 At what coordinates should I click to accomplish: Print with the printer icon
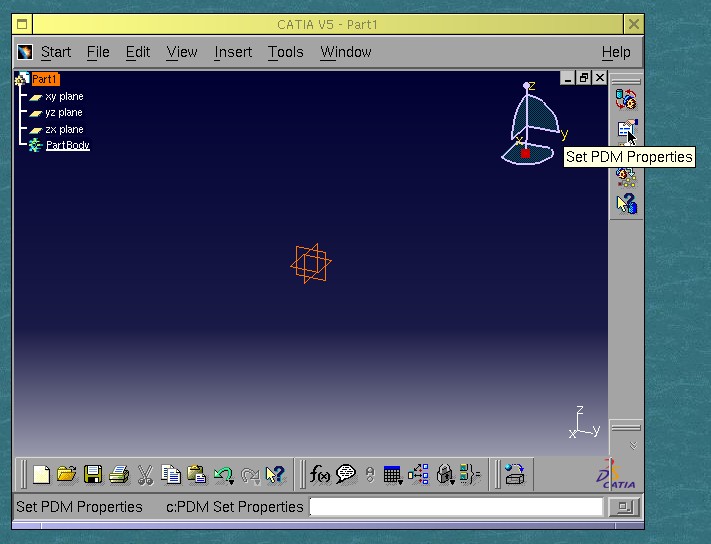pos(119,475)
